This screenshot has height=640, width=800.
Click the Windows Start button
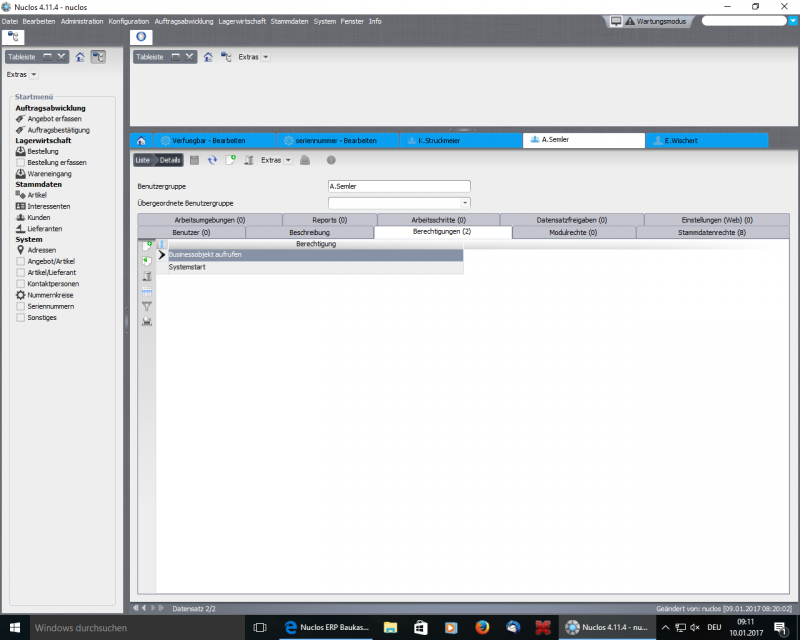click(15, 627)
